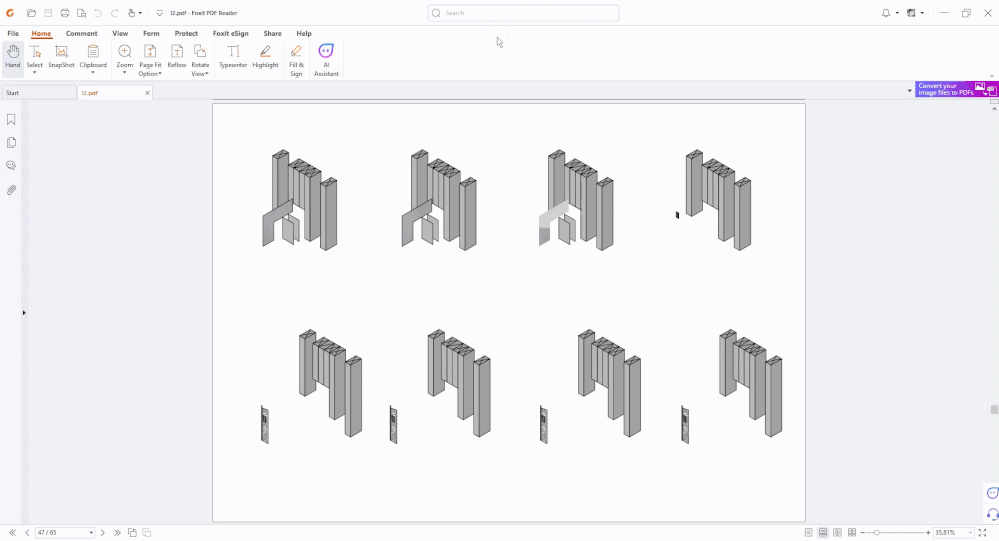This screenshot has height=541, width=999.
Task: Open the Clipboard options
Action: (x=93, y=60)
